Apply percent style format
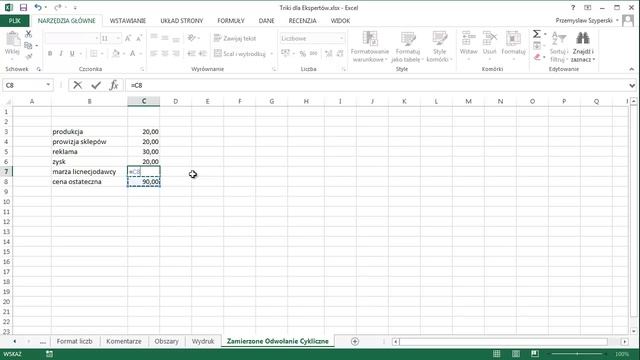Screen dimensions: 640x360 302,53
